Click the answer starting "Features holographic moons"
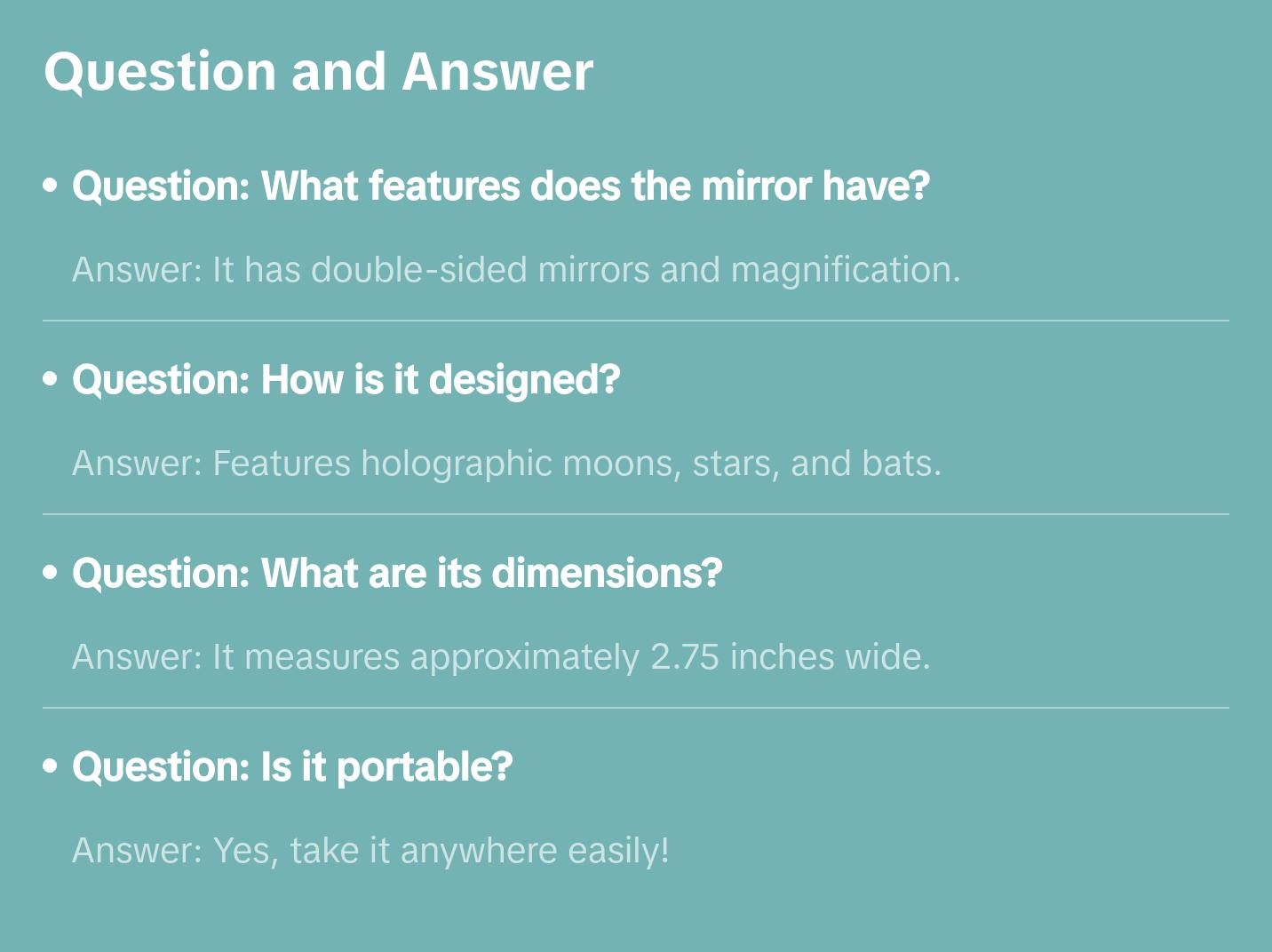This screenshot has height=952, width=1272. click(x=506, y=464)
